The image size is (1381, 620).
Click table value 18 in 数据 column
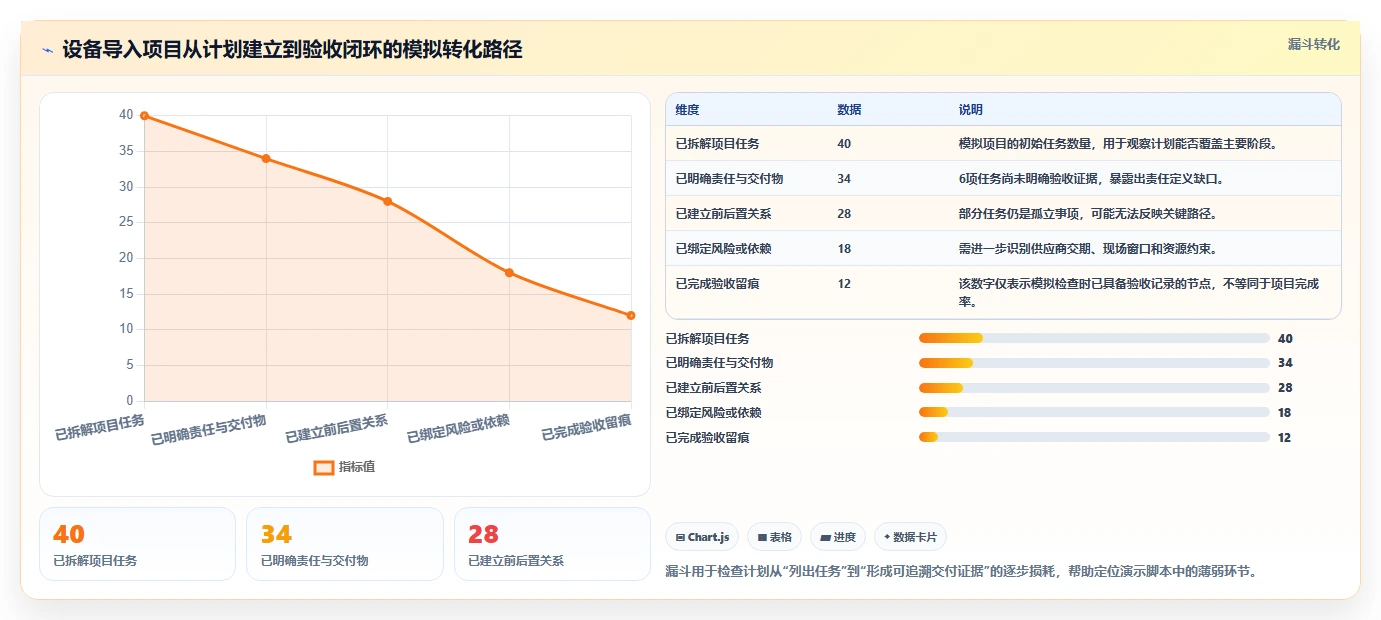844,249
